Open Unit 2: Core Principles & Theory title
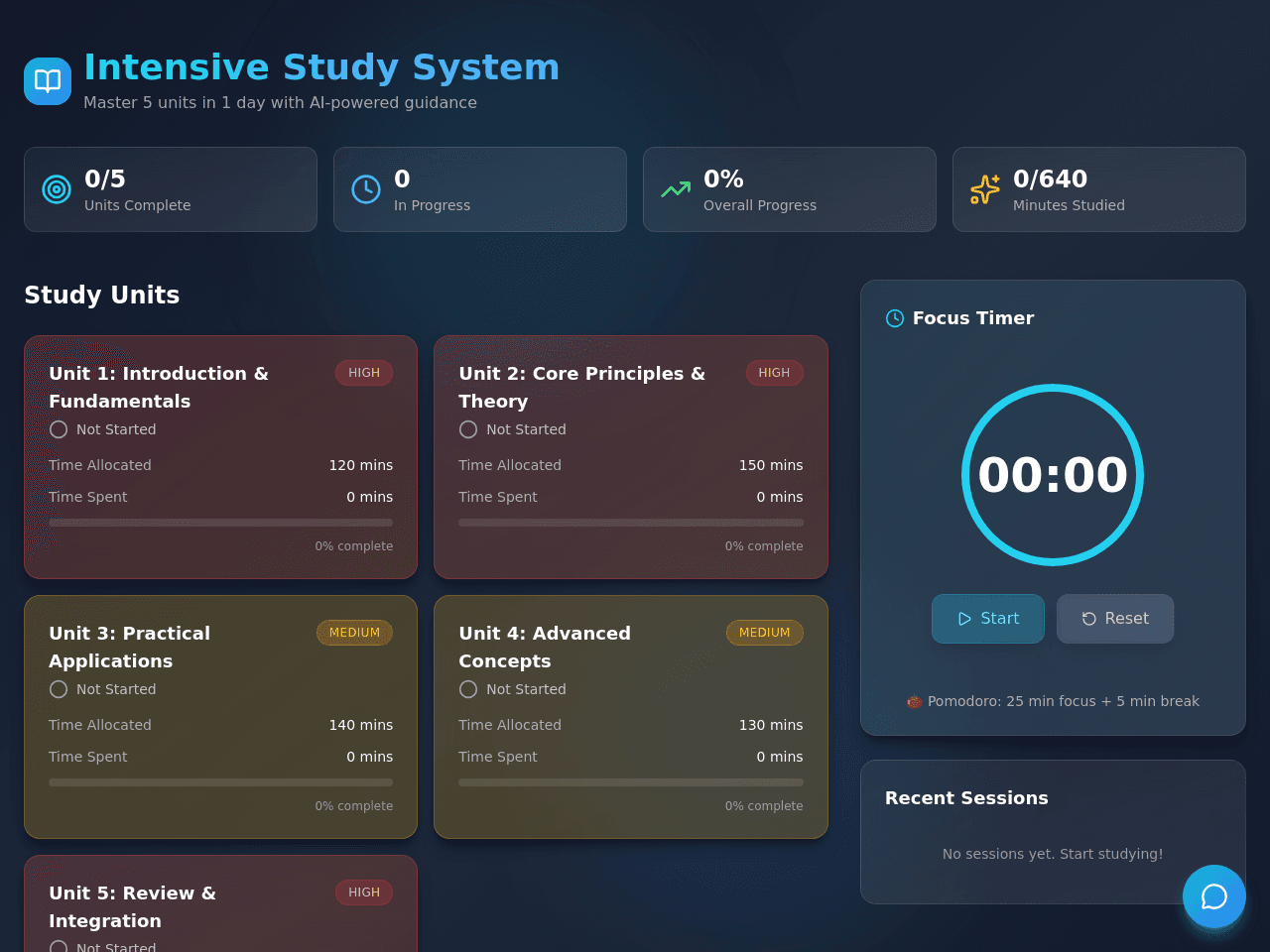Image resolution: width=1270 pixels, height=952 pixels. [x=582, y=388]
